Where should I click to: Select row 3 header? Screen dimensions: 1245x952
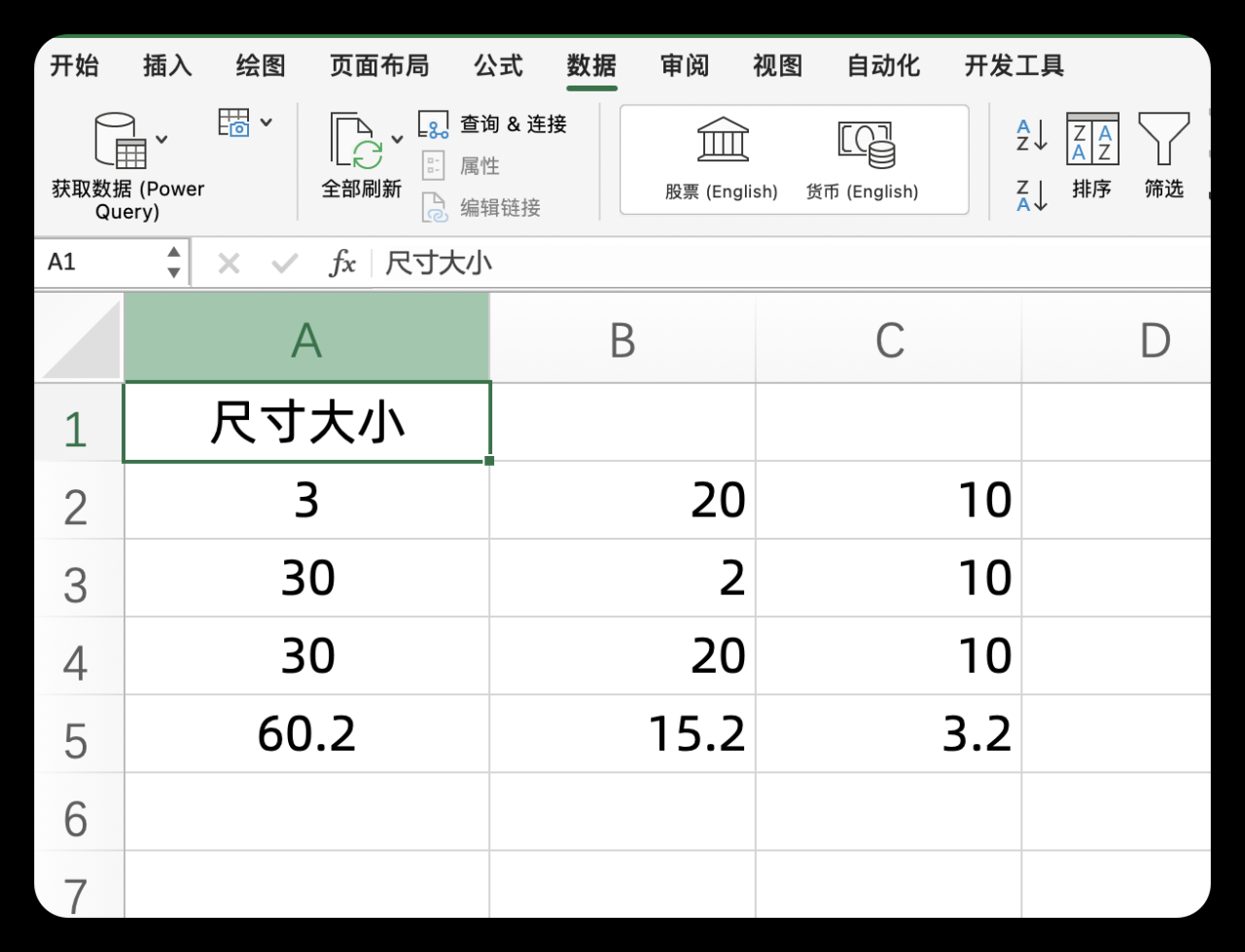79,579
